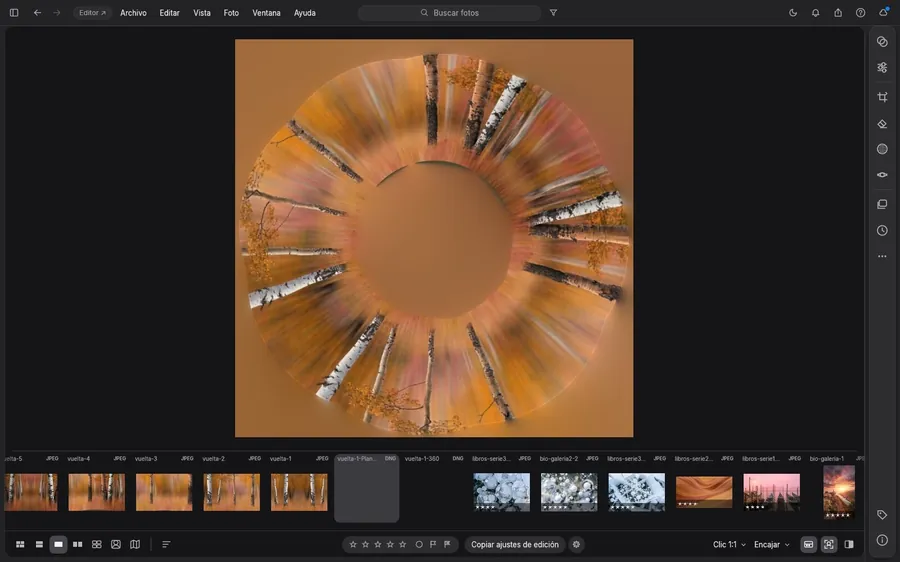Open the Editar menu
Viewport: 900px width, 562px height.
(x=169, y=13)
